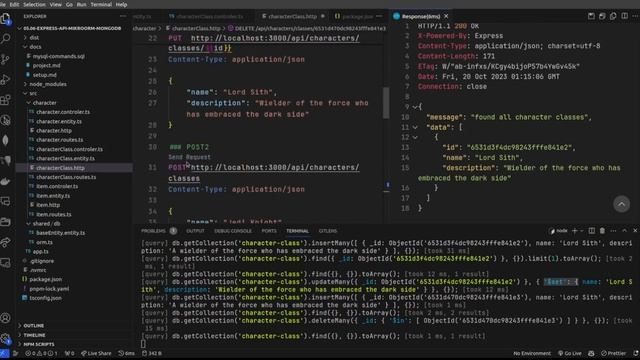This screenshot has height=360, width=640.
Task: Split the response editor to the right
Action: 624,16
